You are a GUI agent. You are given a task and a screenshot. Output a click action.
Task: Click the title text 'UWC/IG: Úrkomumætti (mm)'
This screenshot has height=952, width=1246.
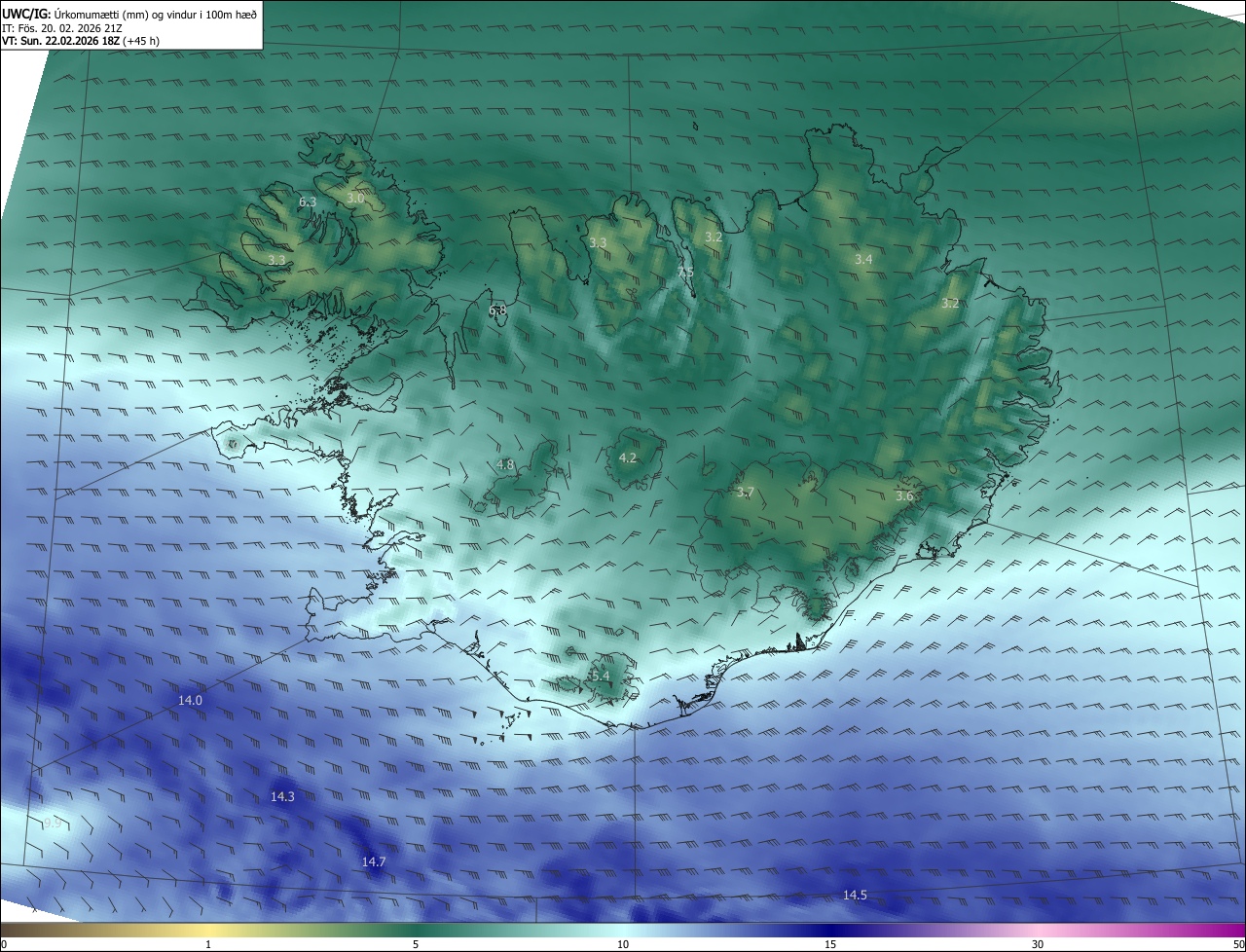(76, 14)
